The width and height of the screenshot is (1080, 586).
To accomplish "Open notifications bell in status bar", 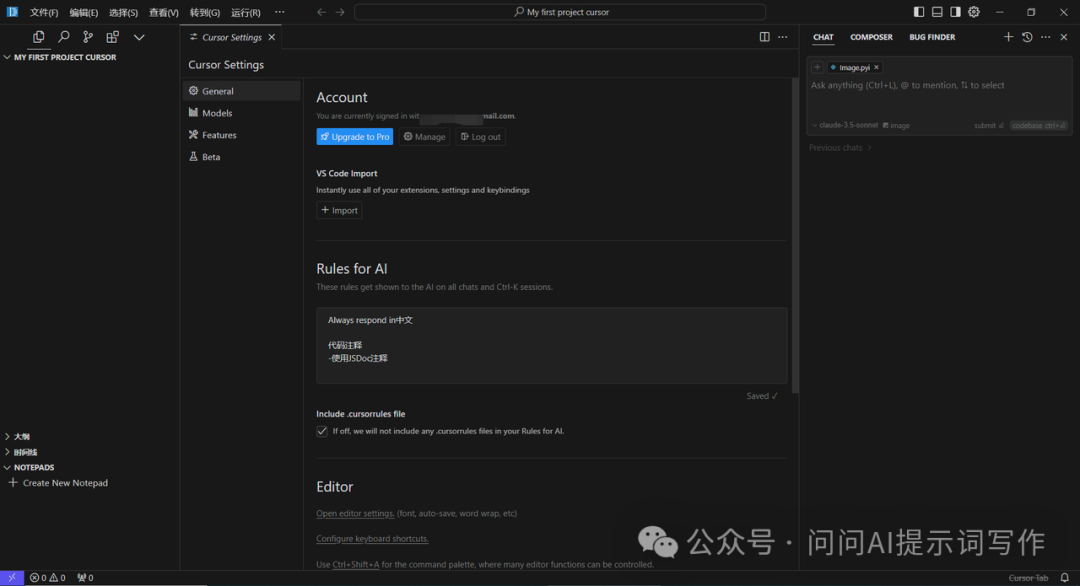I will coord(1065,578).
